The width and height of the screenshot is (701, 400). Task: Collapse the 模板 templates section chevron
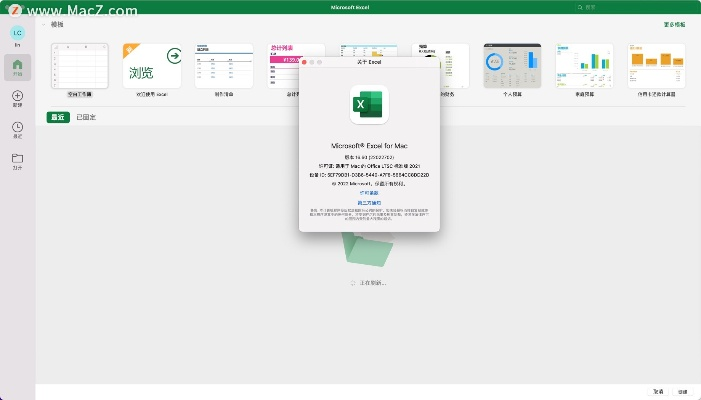(43, 23)
